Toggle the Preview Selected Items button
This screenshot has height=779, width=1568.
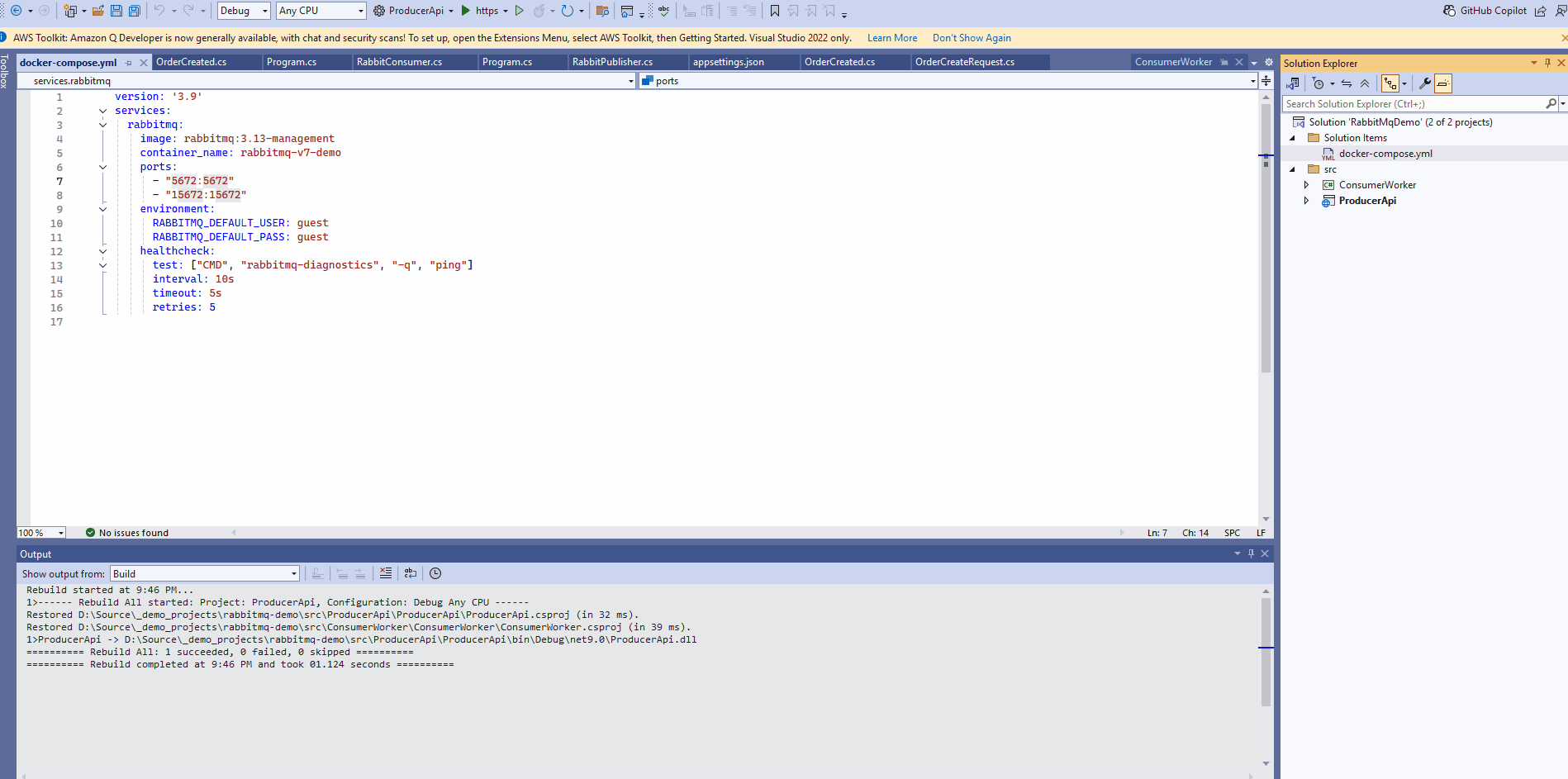(x=1443, y=83)
